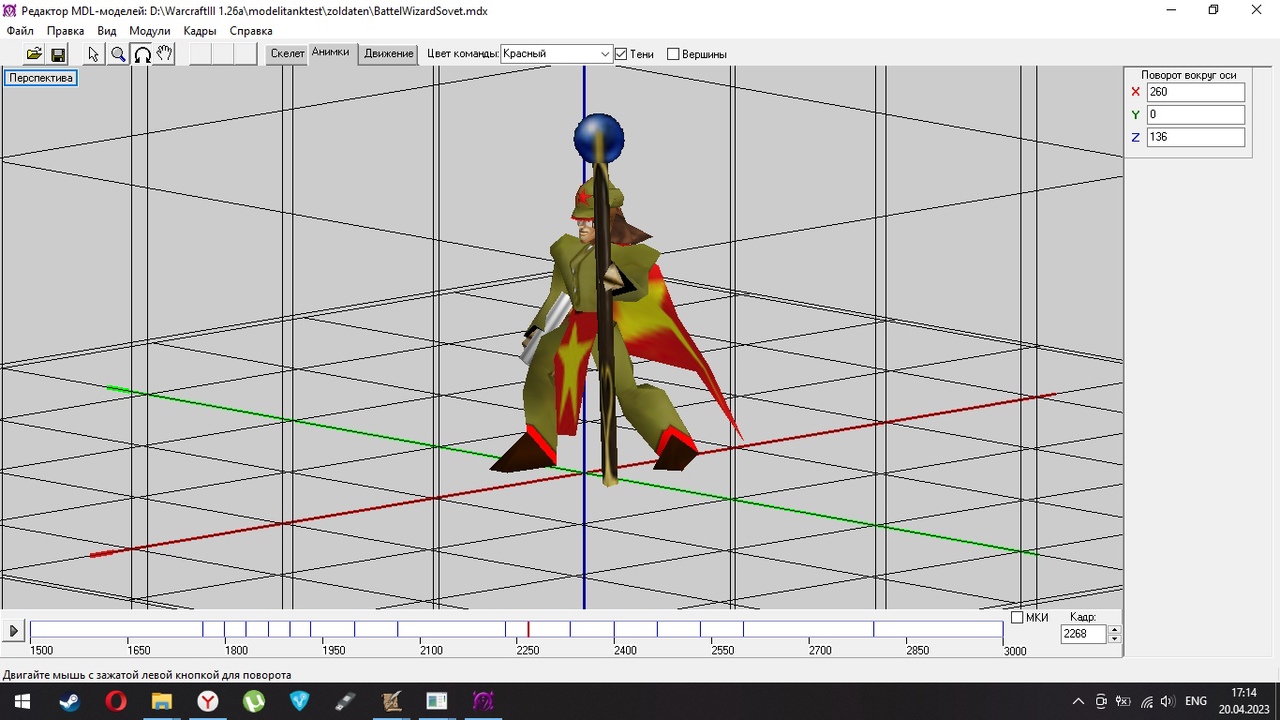Select the hand pan tool
1280x720 pixels.
click(165, 54)
